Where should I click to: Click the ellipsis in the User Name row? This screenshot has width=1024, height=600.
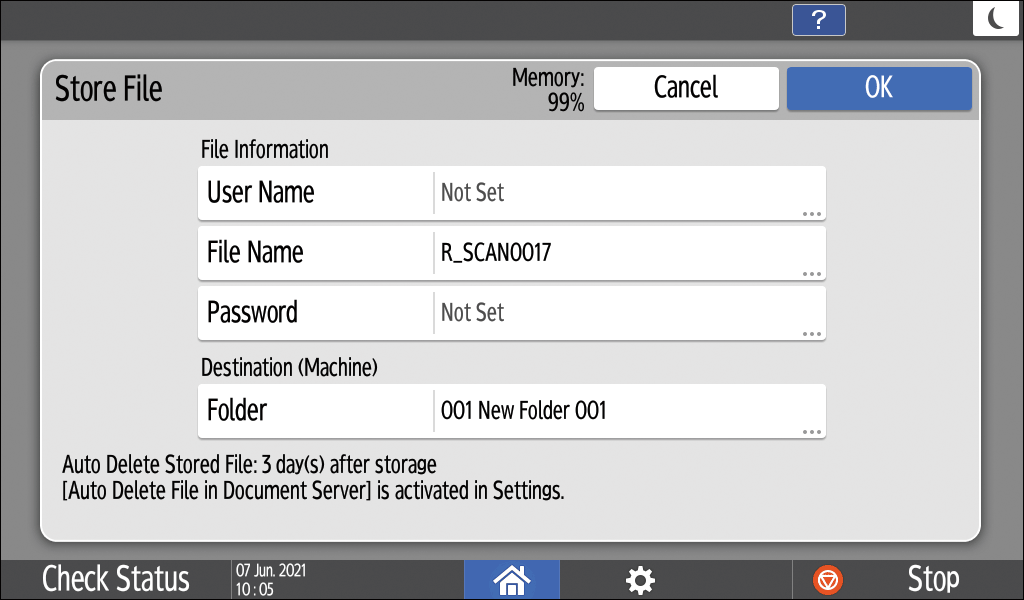(x=811, y=213)
